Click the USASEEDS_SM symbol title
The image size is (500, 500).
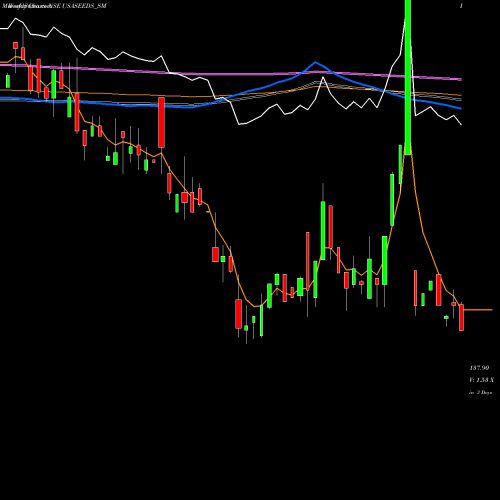pyautogui.click(x=84, y=6)
